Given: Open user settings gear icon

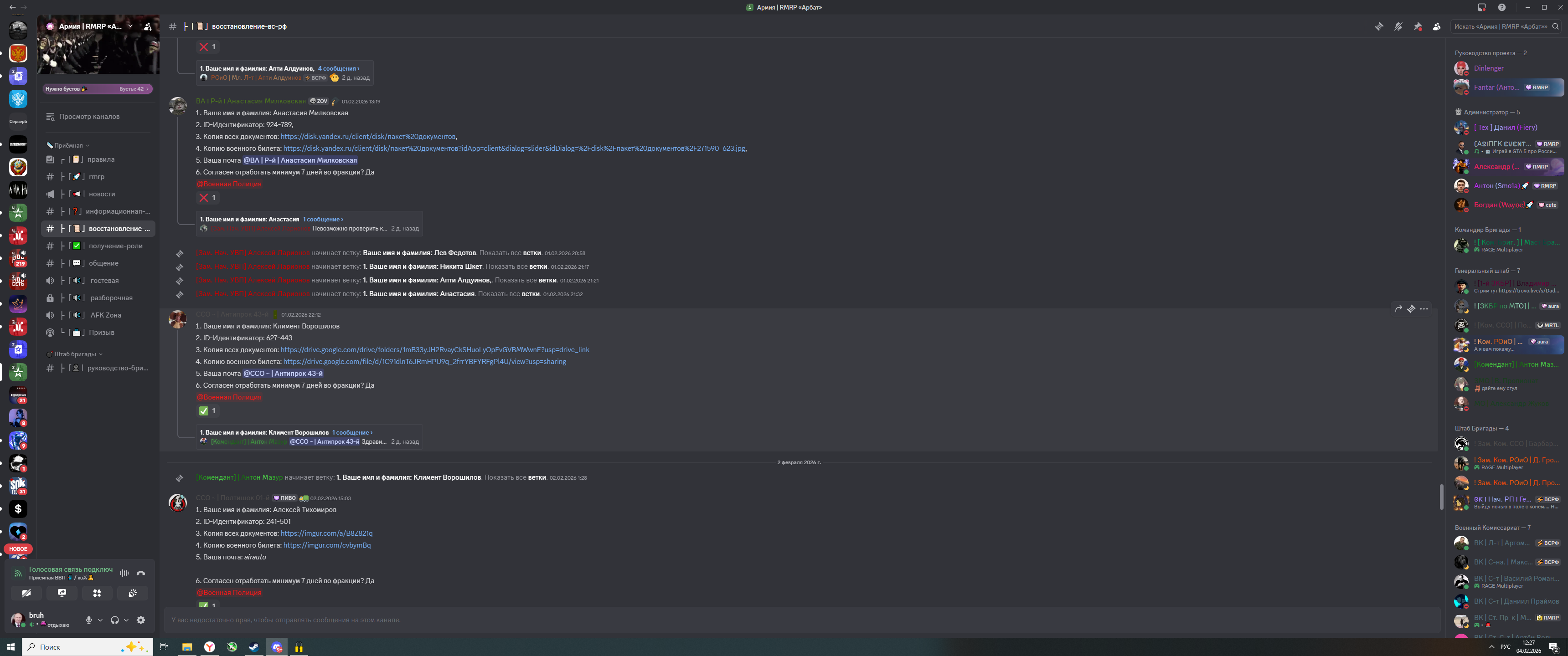Looking at the screenshot, I should point(140,620).
